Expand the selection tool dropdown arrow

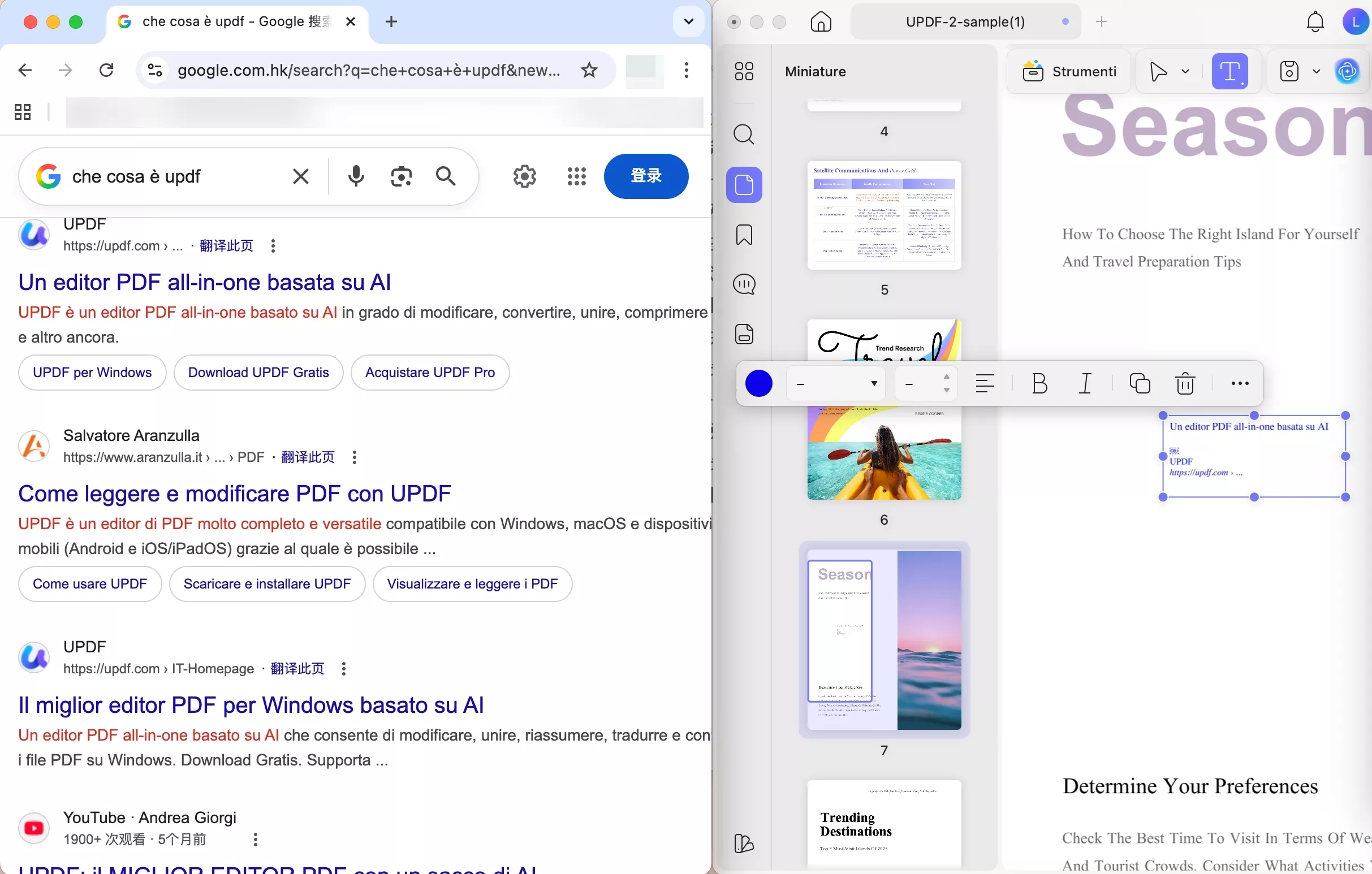coord(1186,72)
